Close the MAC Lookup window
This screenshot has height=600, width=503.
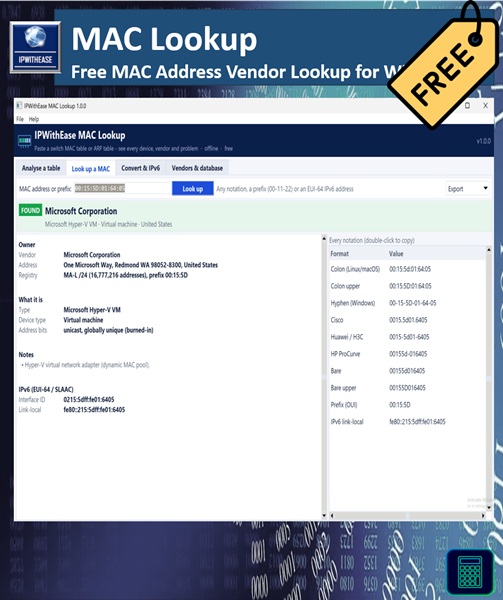pyautogui.click(x=485, y=106)
